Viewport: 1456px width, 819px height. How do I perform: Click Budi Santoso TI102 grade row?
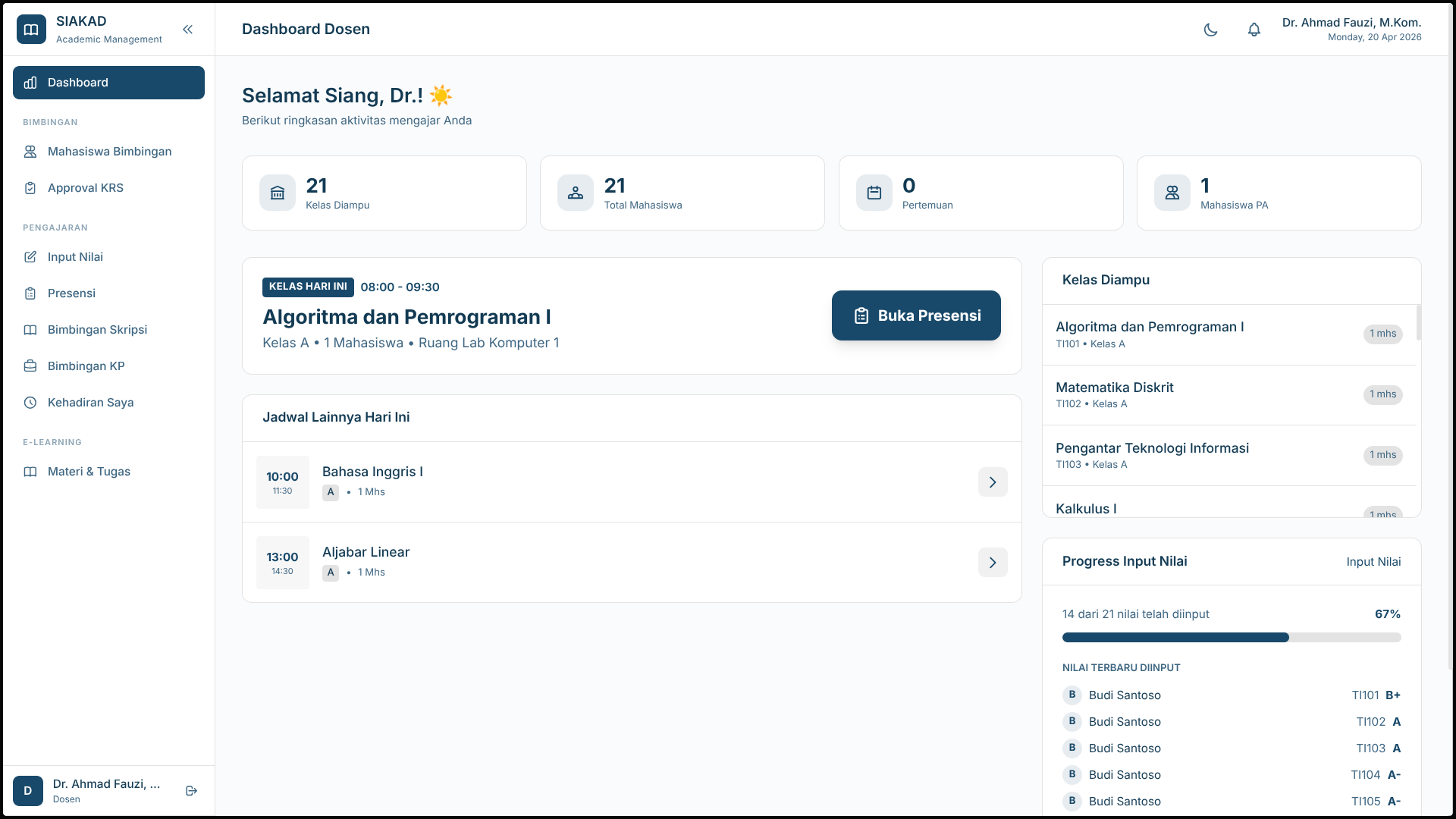pyautogui.click(x=1232, y=722)
